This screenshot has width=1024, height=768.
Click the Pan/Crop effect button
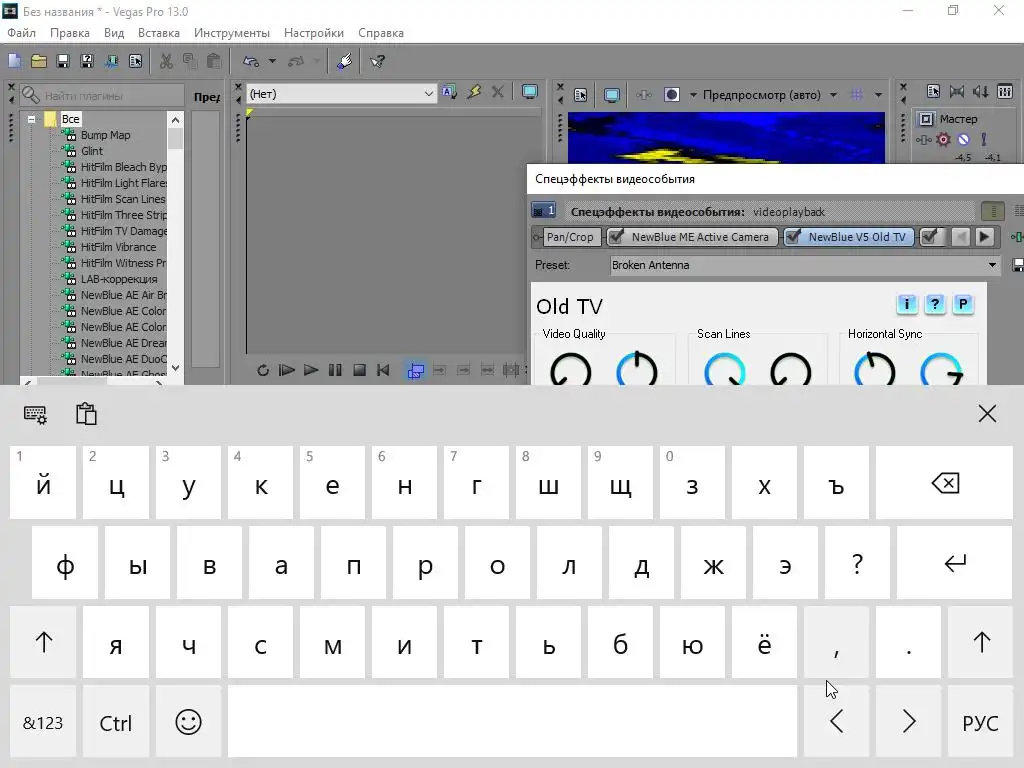click(x=570, y=237)
